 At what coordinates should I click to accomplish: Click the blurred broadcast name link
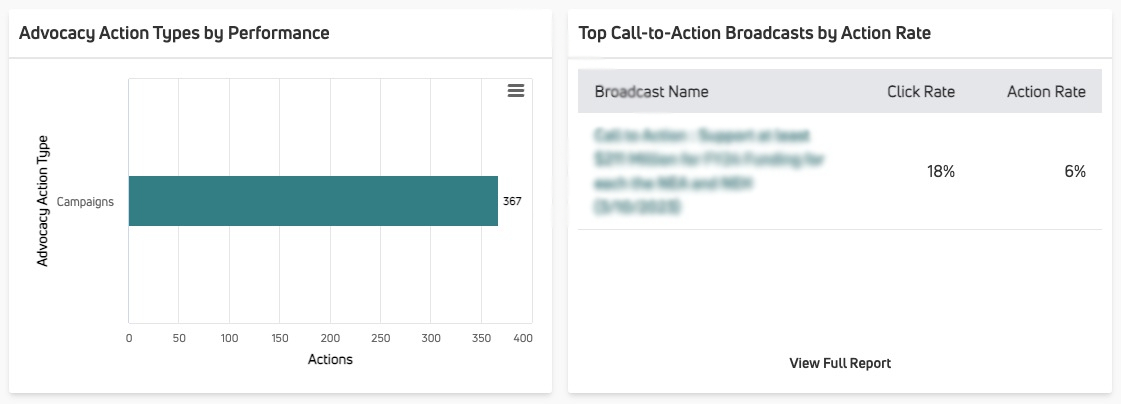pyautogui.click(x=708, y=172)
